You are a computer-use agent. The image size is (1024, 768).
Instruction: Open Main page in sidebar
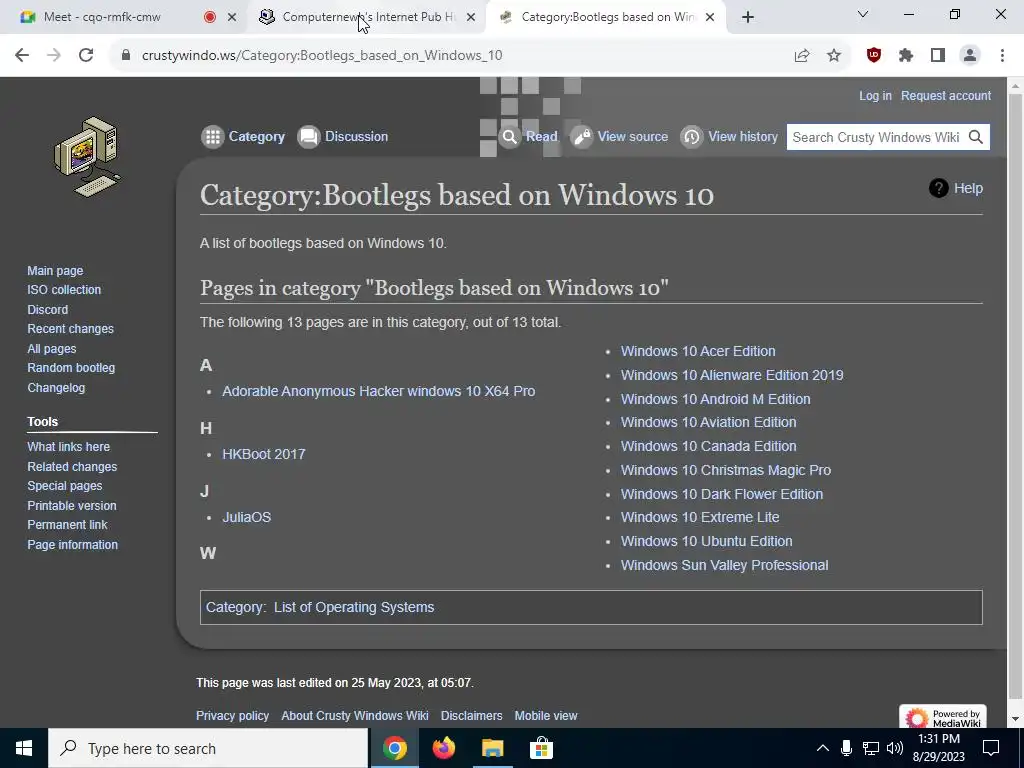(55, 270)
